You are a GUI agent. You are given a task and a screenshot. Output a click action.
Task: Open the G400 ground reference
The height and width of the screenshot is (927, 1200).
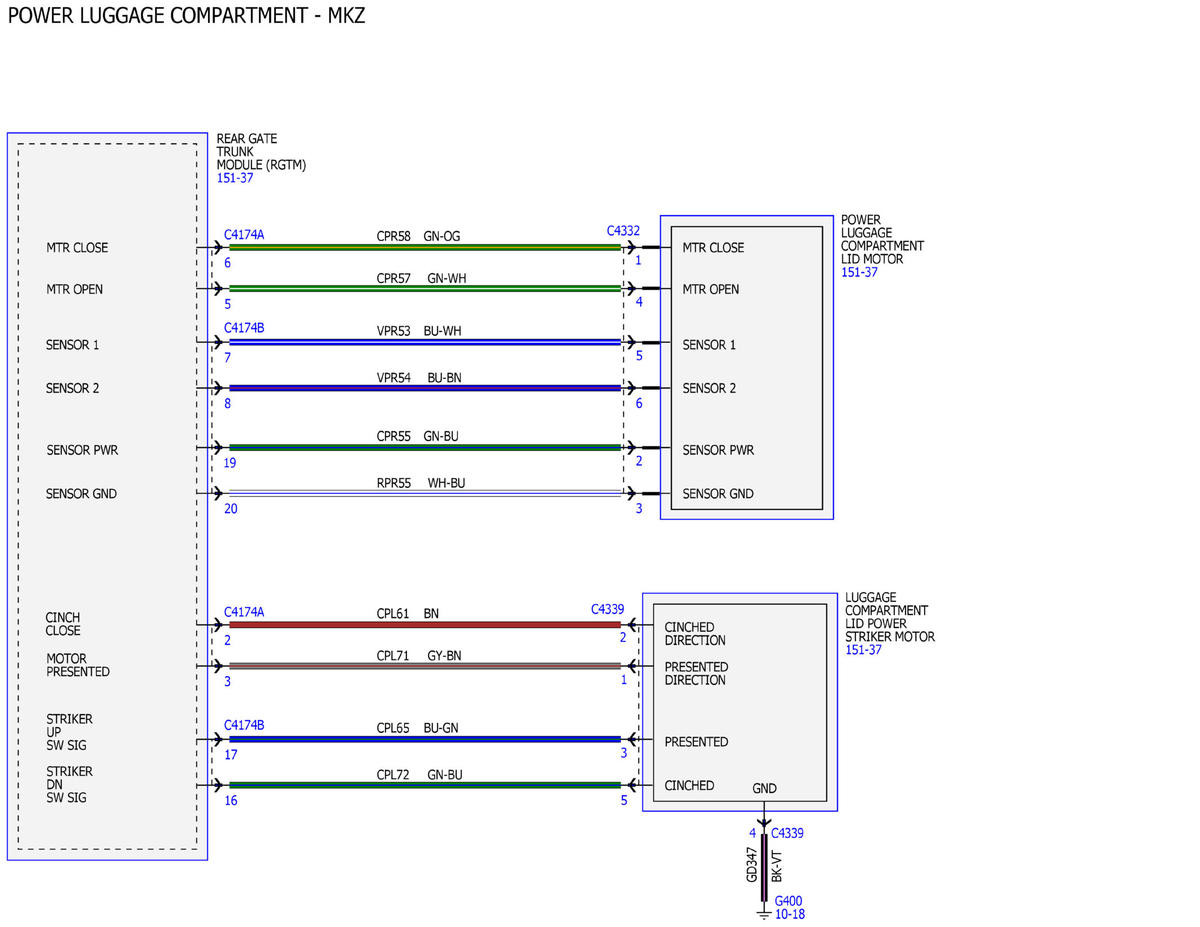coord(788,901)
